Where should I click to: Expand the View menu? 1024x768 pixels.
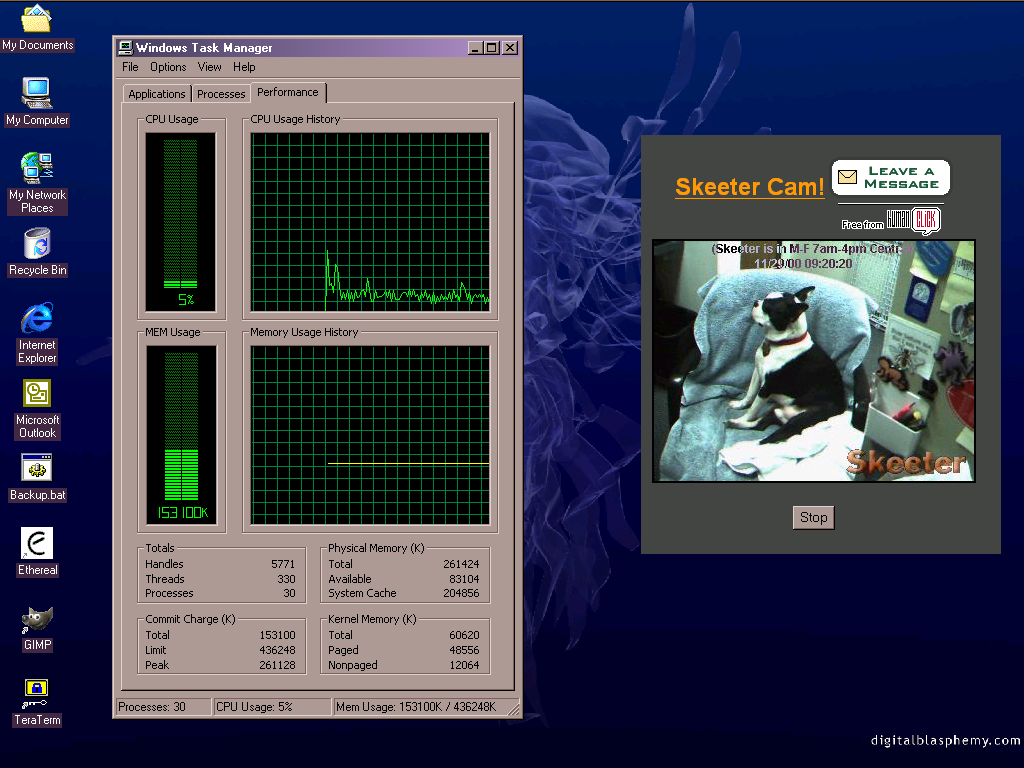click(209, 67)
